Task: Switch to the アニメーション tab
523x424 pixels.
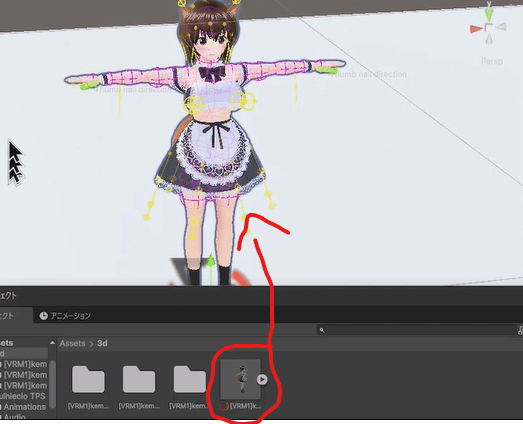Action: pyautogui.click(x=65, y=316)
